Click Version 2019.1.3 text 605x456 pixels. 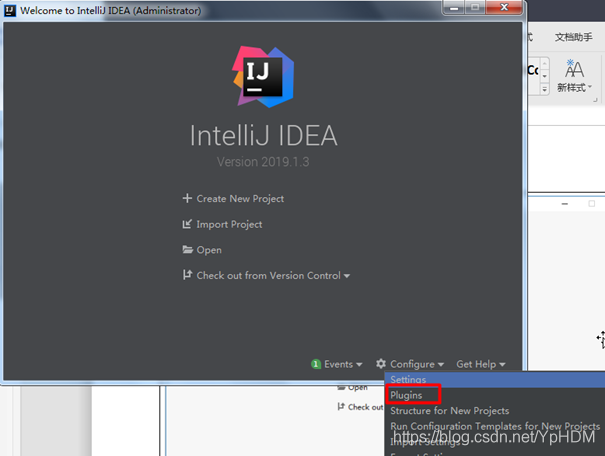(x=263, y=162)
